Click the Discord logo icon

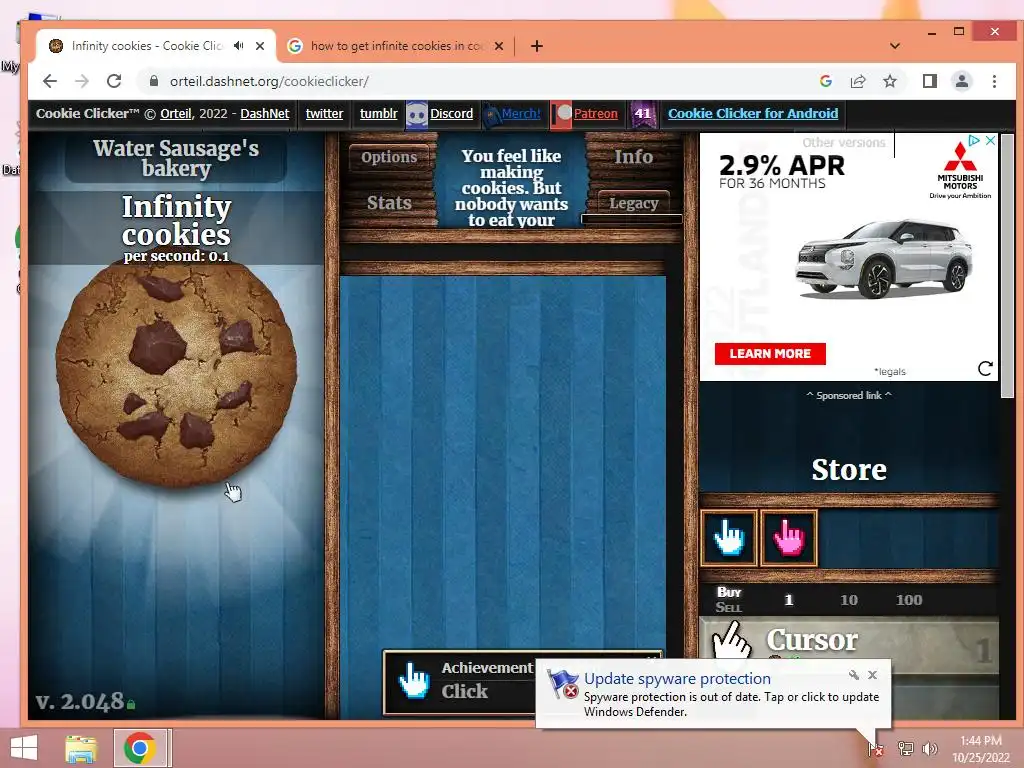pos(416,115)
